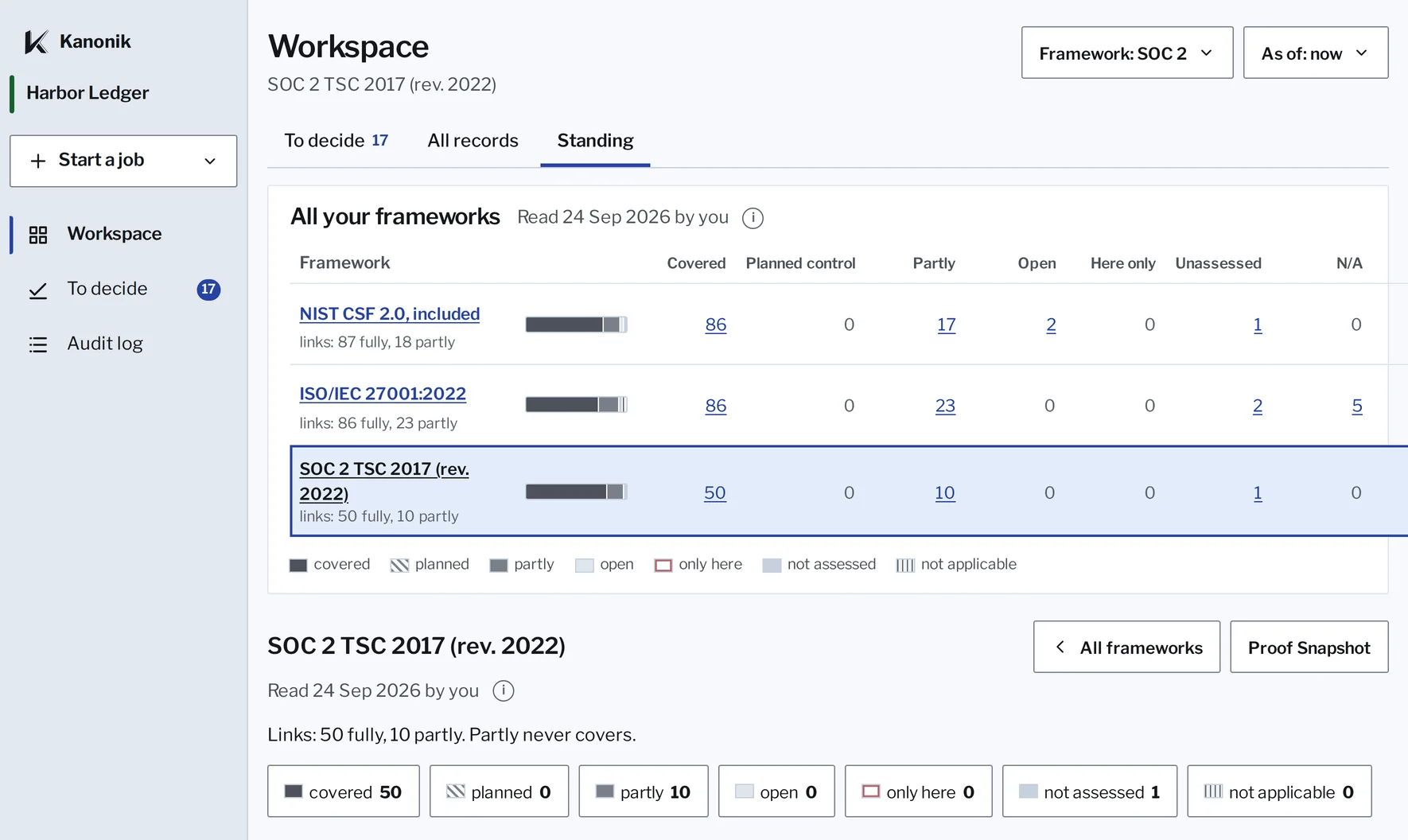Open the Framework: SOC 2 dropdown
This screenshot has height=840, width=1408.
[x=1127, y=52]
